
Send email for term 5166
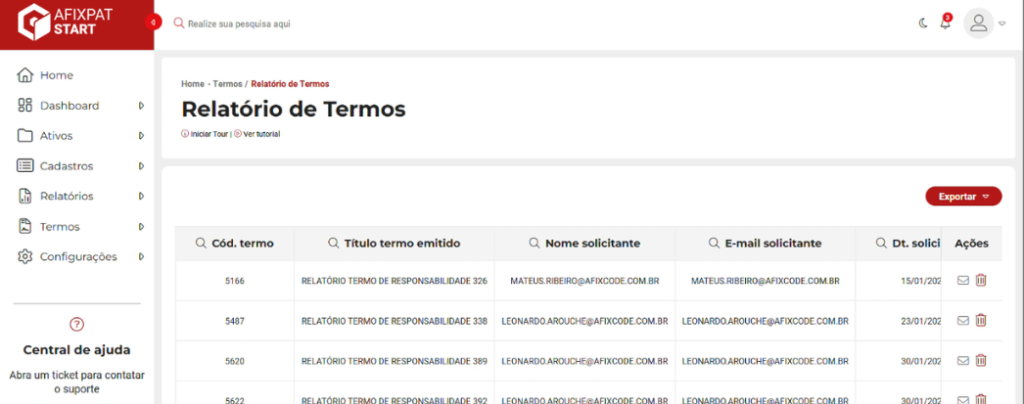[x=963, y=281]
